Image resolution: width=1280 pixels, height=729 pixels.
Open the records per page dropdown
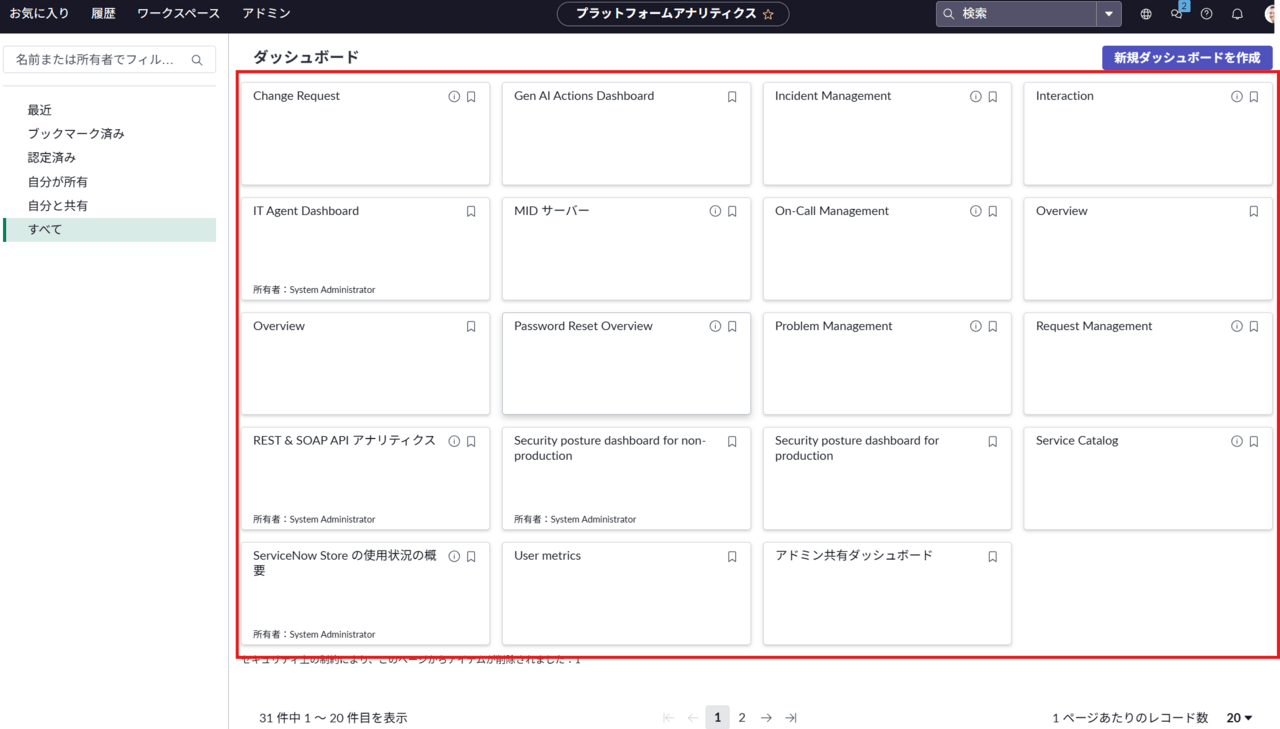(x=1239, y=718)
